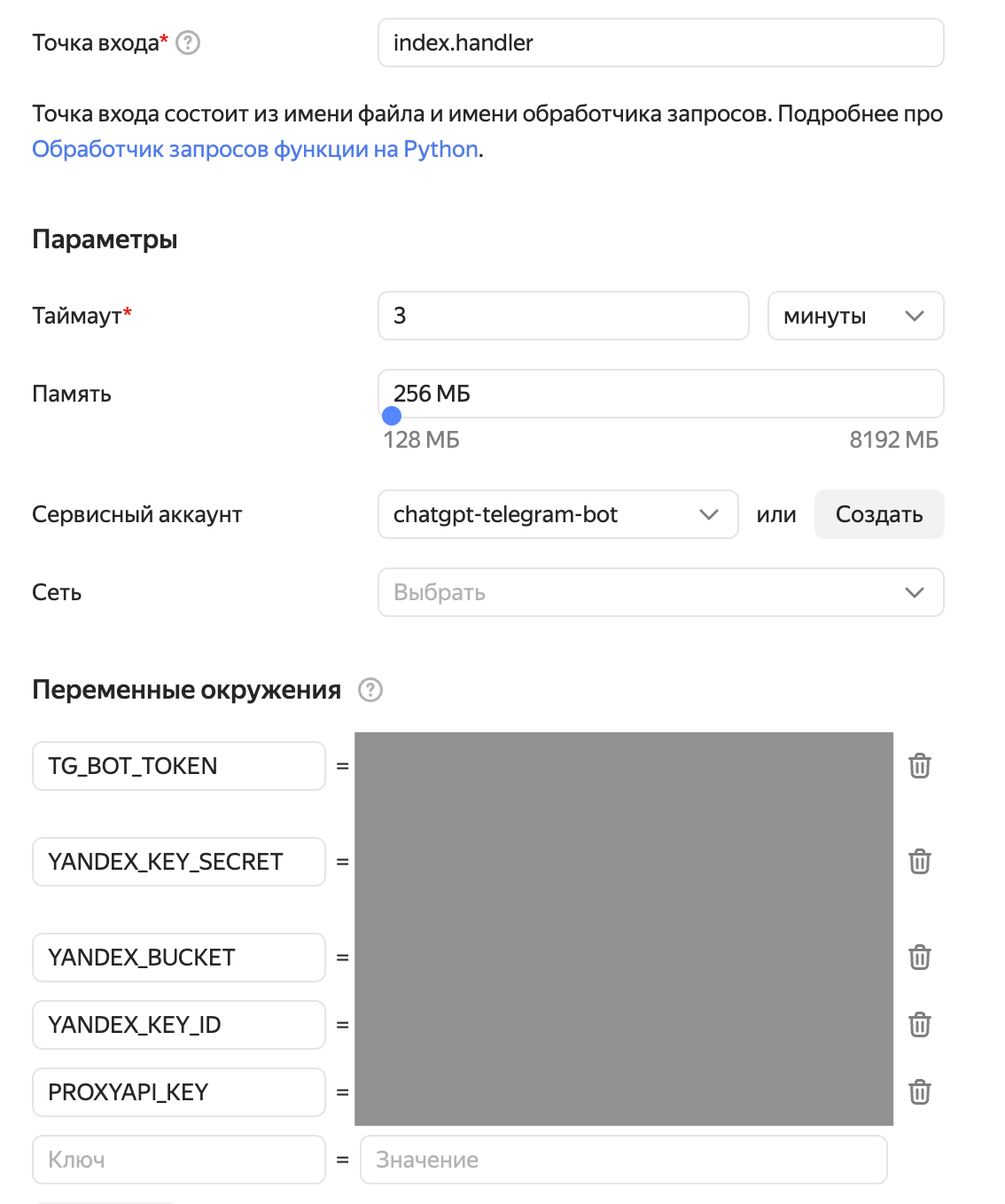The width and height of the screenshot is (1005, 1204).
Task: Remove the YANDEX_KEY_ID variable
Action: click(x=919, y=1024)
